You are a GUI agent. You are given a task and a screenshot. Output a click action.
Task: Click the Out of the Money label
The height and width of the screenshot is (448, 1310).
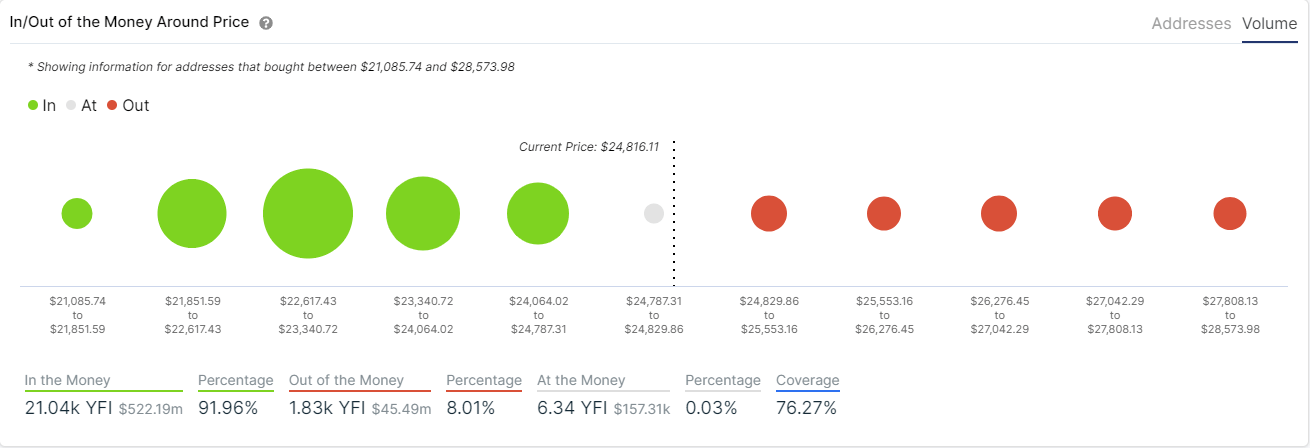click(346, 380)
